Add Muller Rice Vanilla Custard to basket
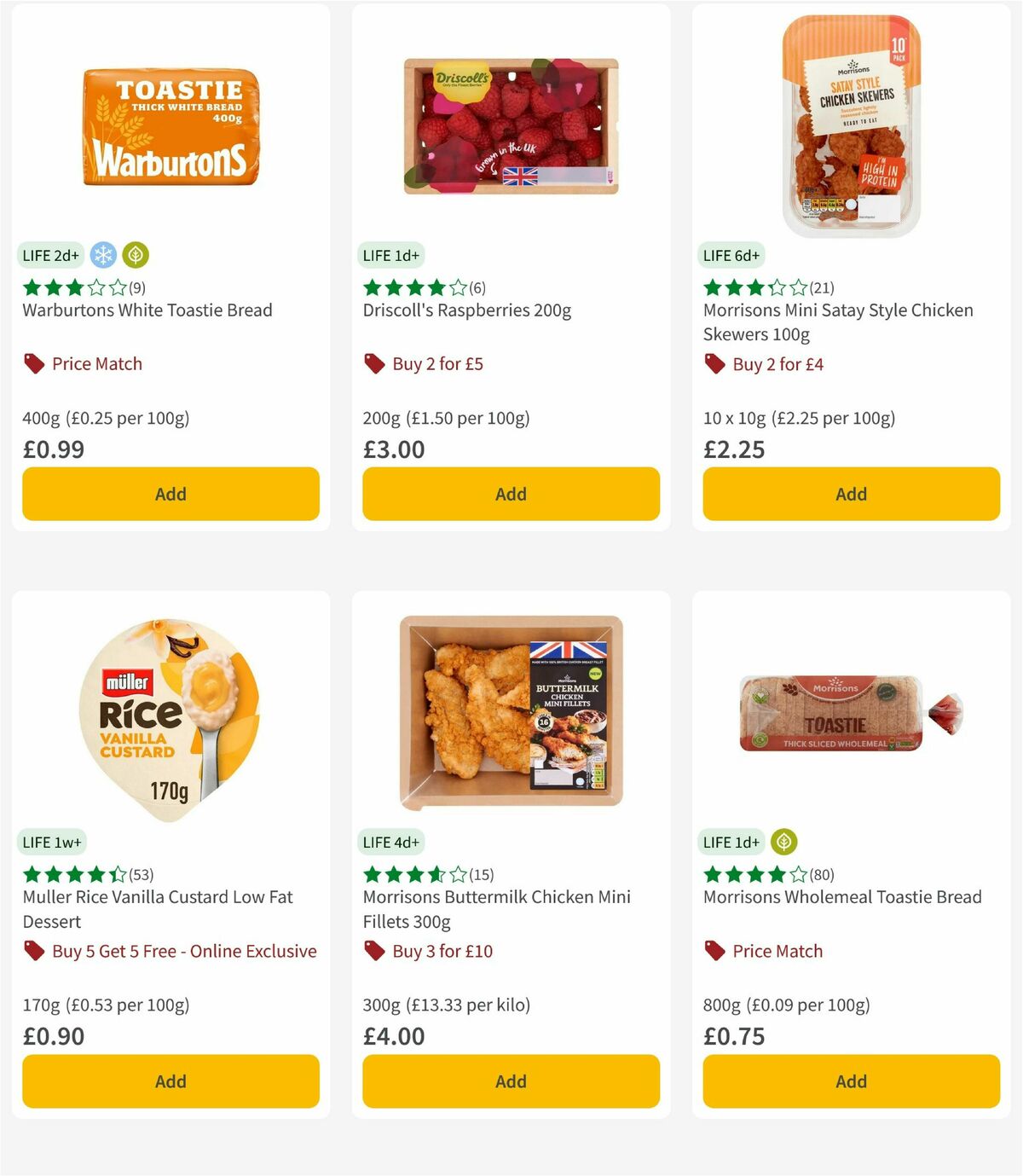This screenshot has width=1023, height=1176. 170,1081
